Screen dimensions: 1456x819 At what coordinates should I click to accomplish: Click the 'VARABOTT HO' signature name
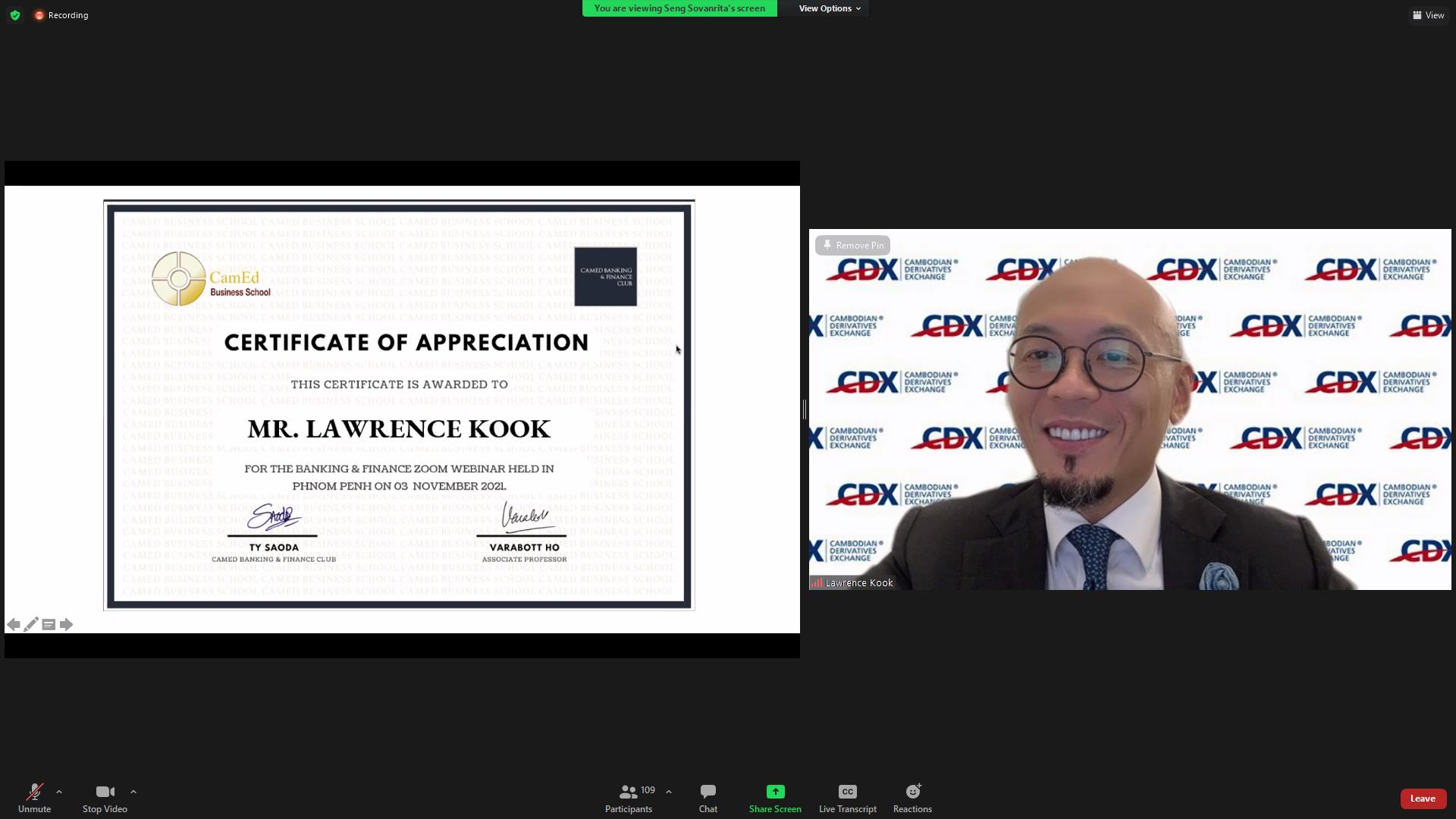[x=525, y=548]
